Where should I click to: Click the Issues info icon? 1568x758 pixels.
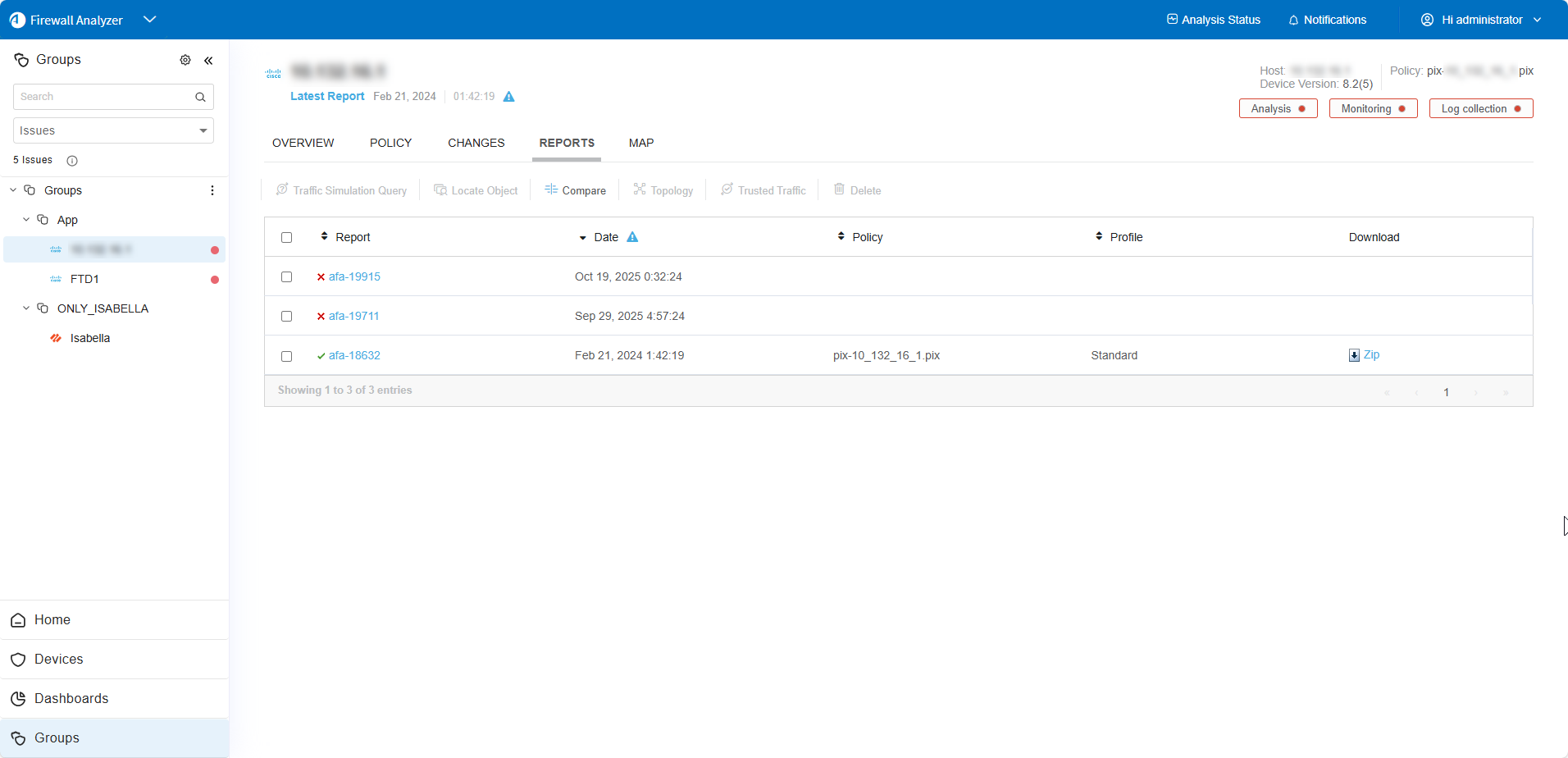point(72,161)
